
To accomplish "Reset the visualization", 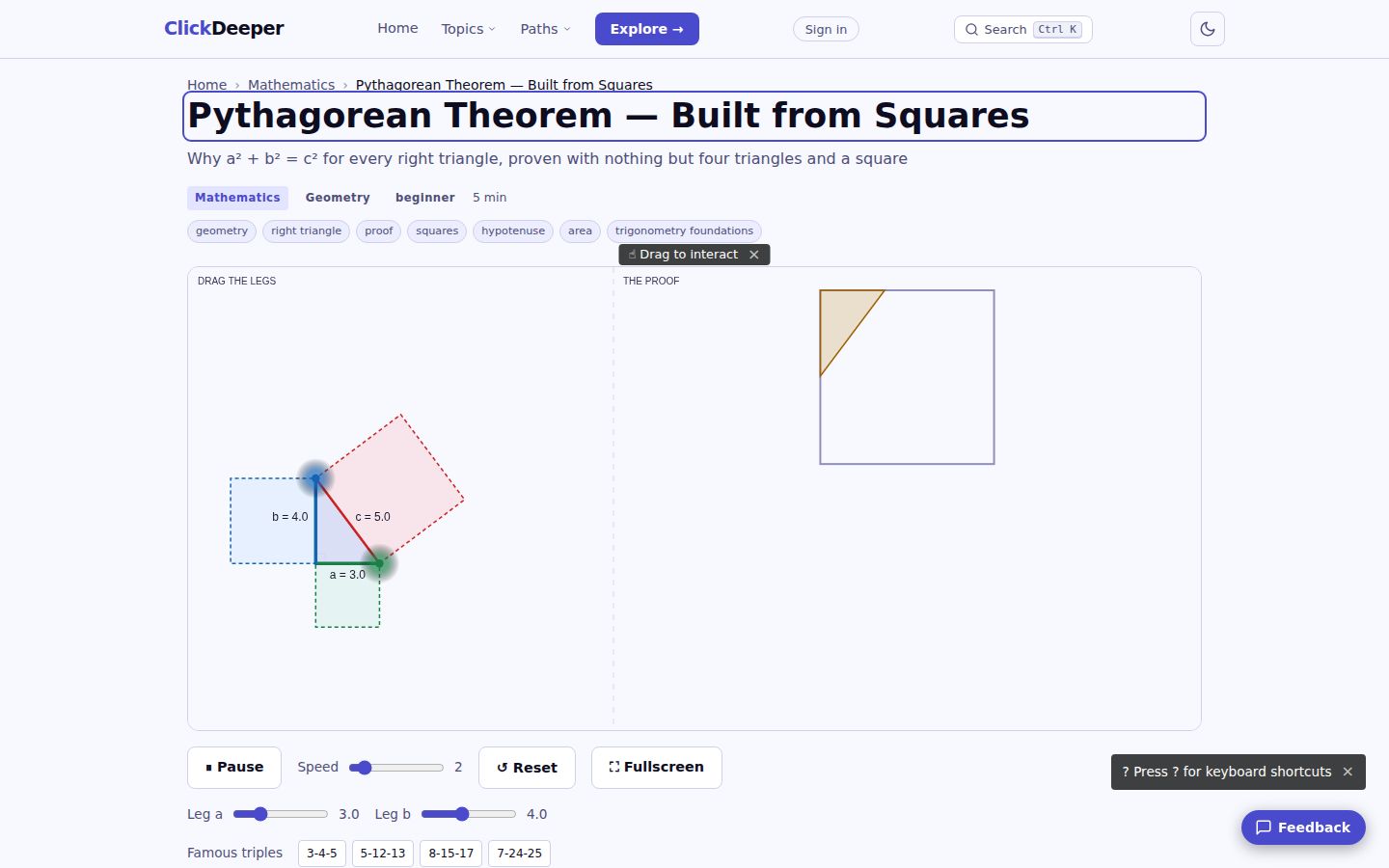I will pyautogui.click(x=527, y=768).
